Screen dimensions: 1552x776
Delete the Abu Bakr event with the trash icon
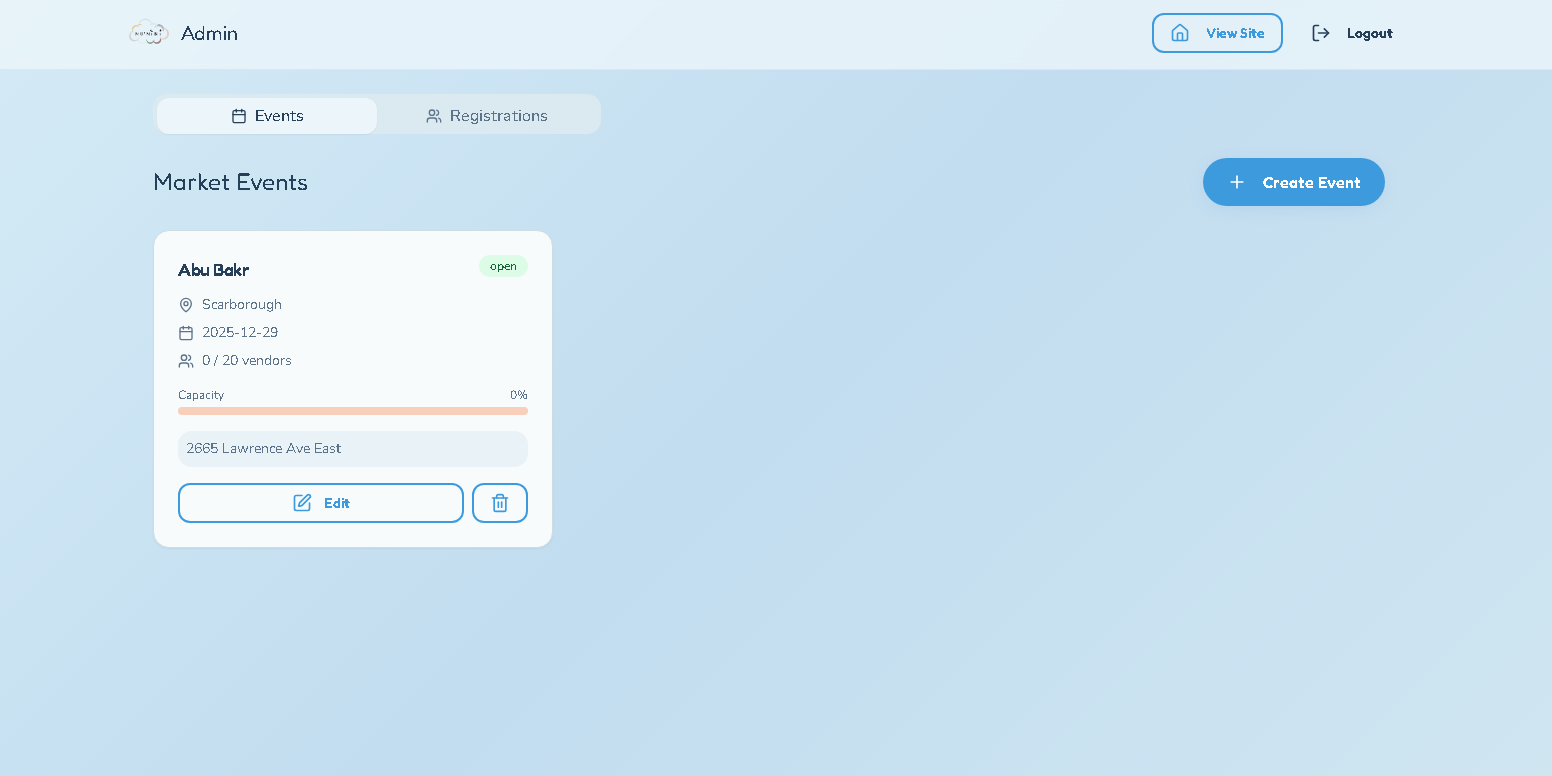click(500, 503)
